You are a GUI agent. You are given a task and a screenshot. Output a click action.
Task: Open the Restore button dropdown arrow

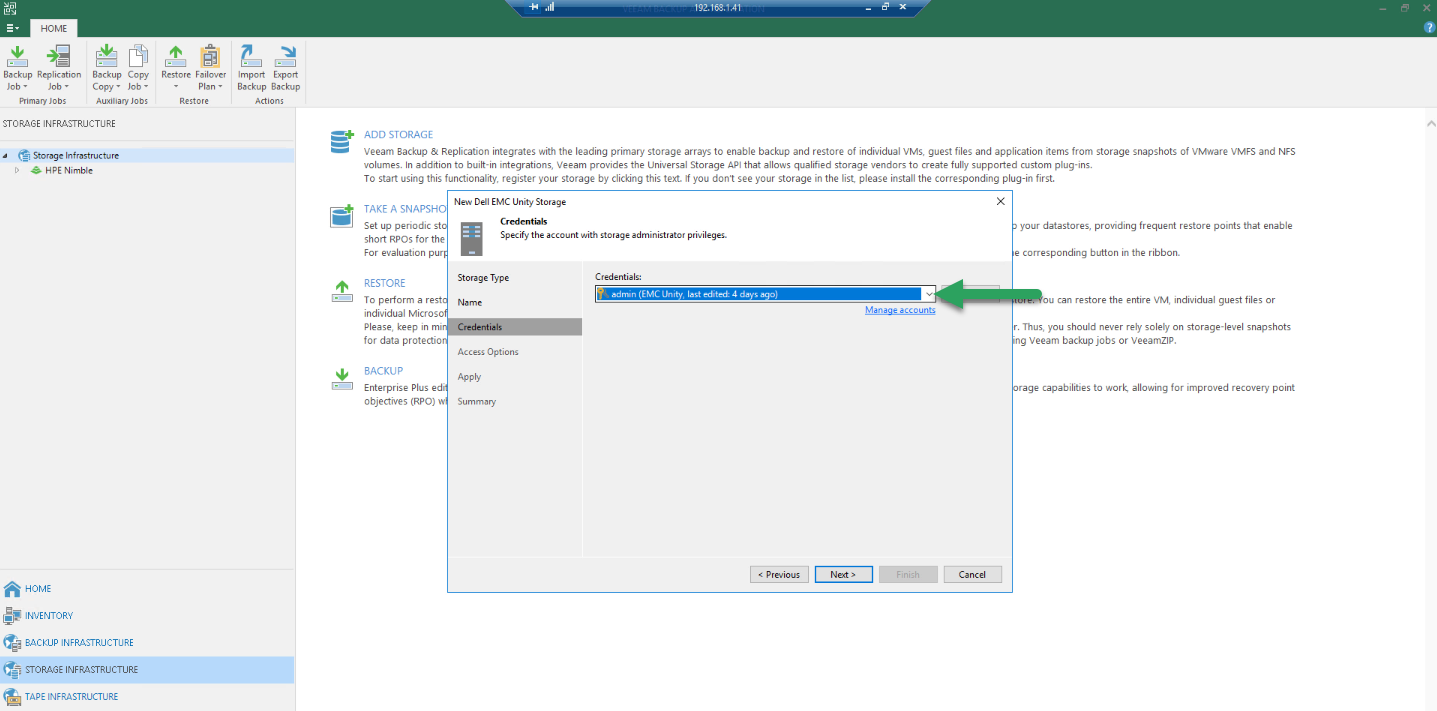point(176,87)
